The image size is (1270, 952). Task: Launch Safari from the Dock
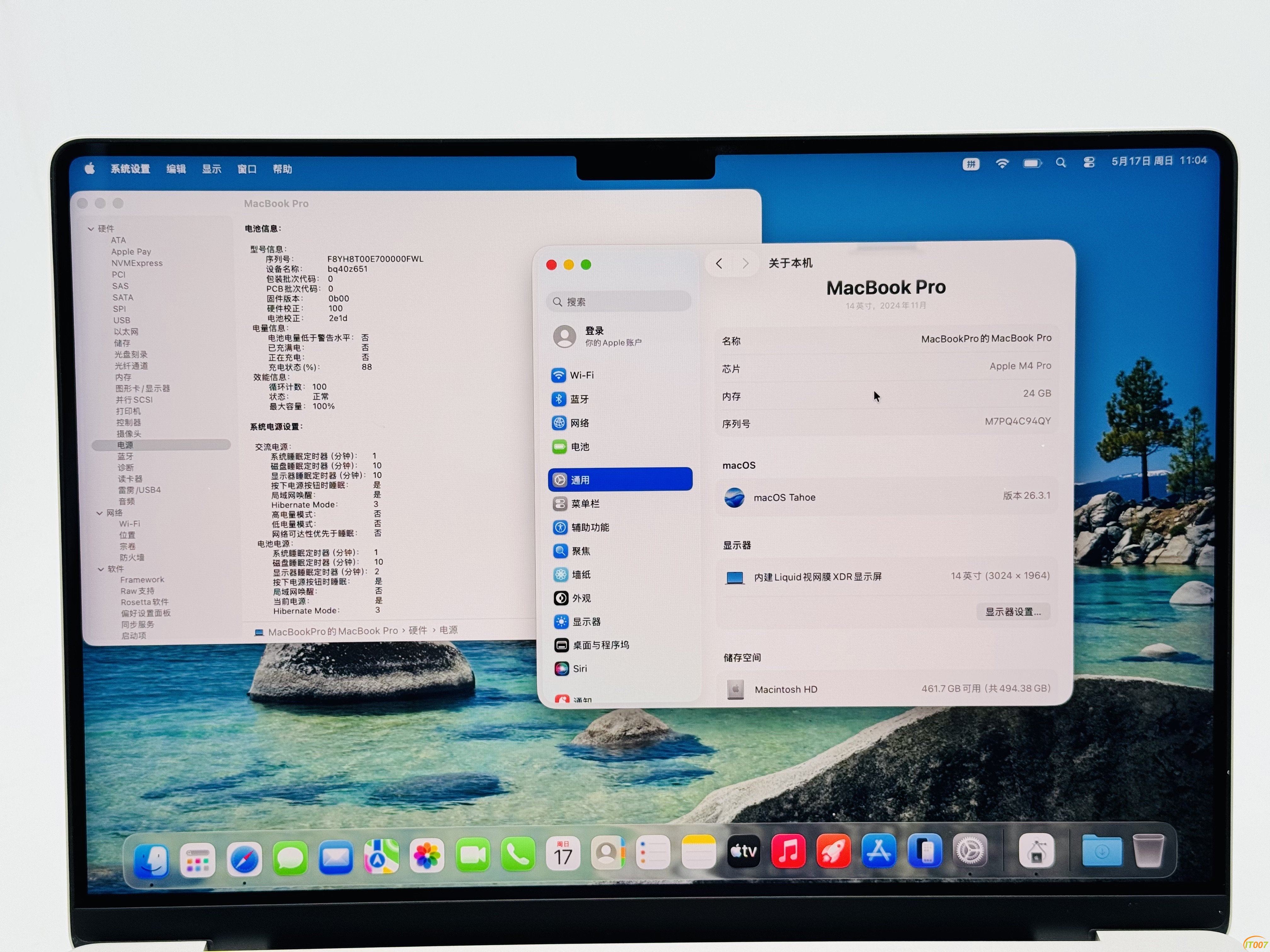click(x=244, y=859)
